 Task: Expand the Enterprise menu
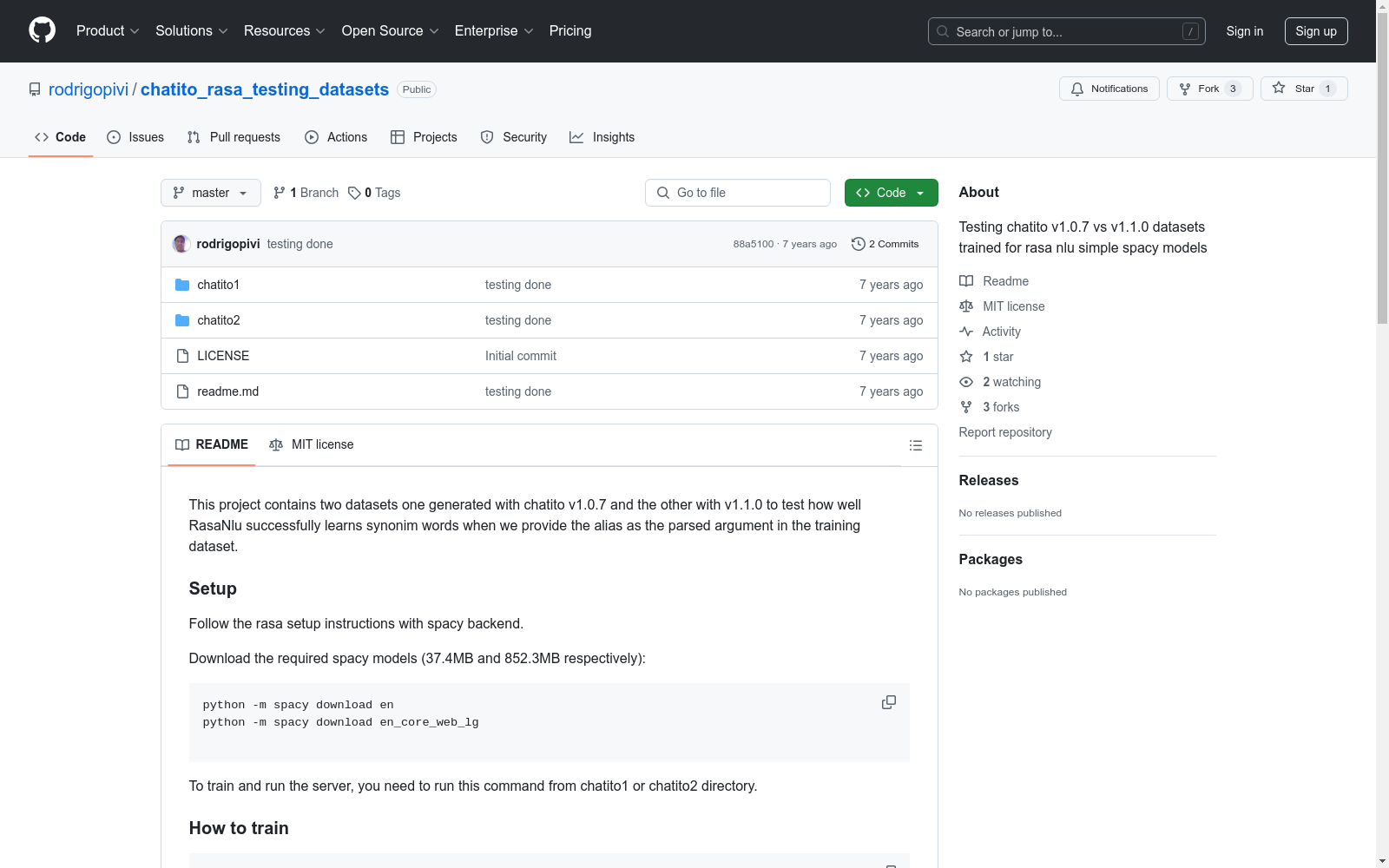point(494,31)
